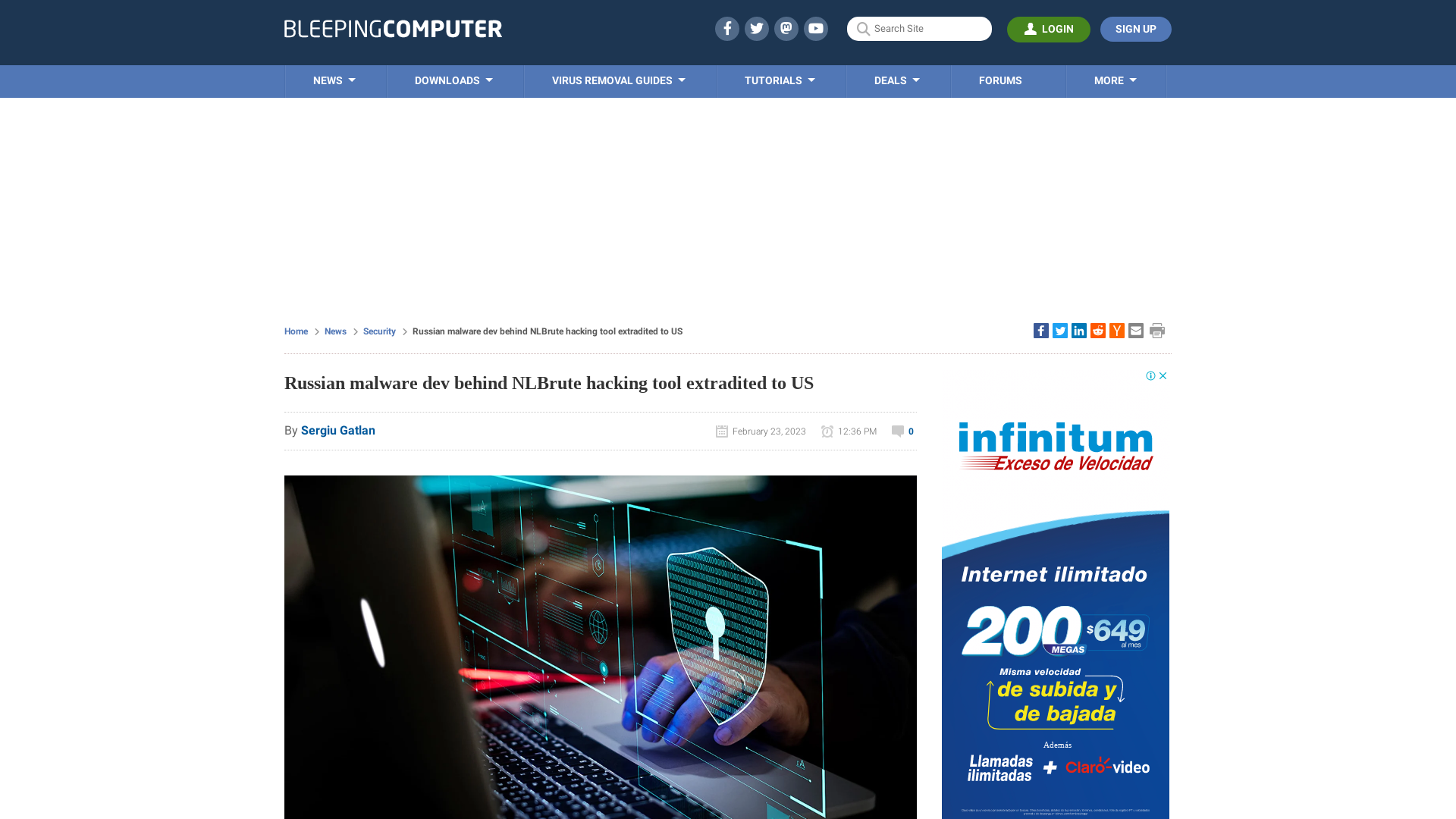Open the TUTORIALS dropdown
The image size is (1456, 819).
tap(779, 80)
